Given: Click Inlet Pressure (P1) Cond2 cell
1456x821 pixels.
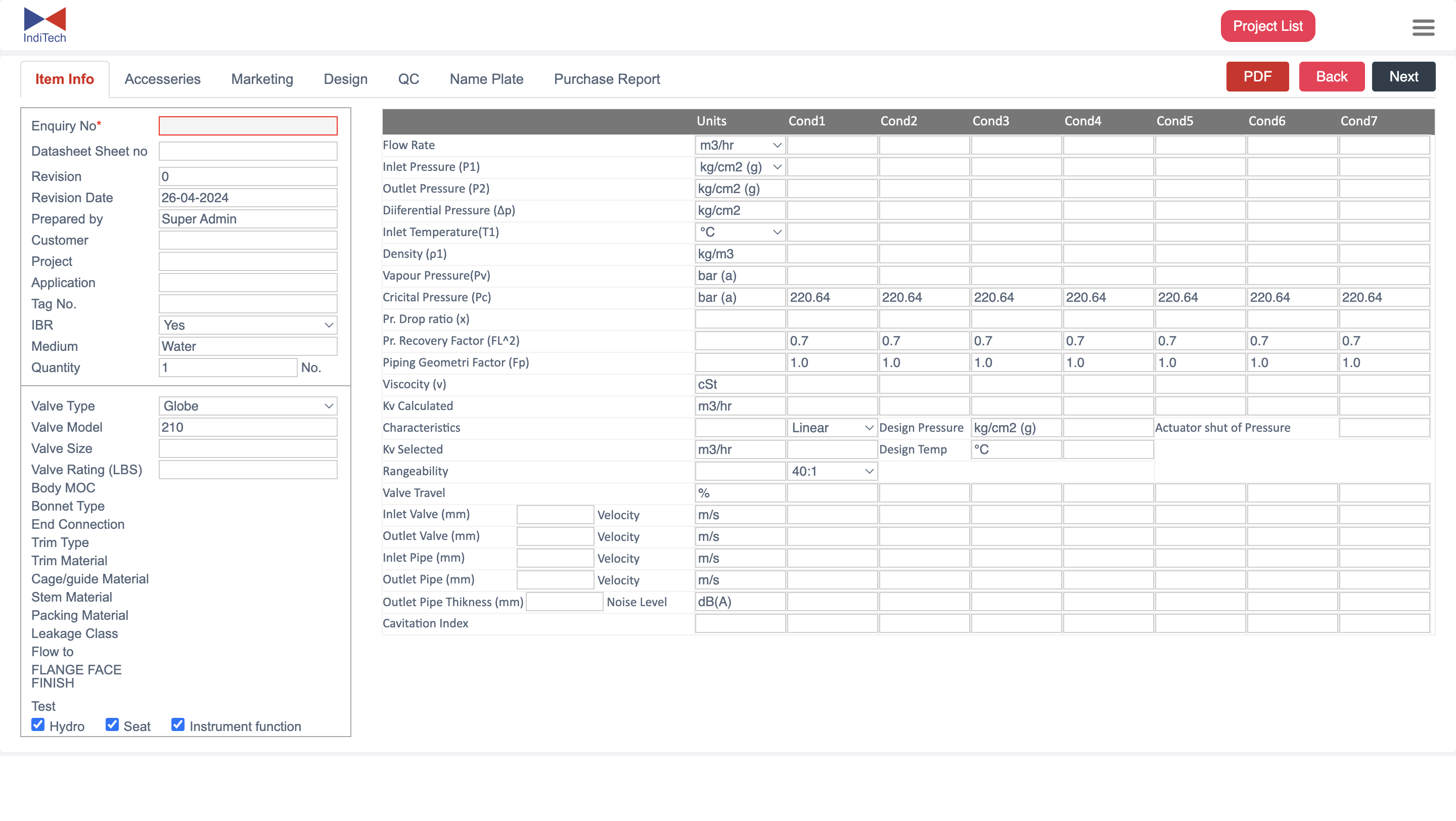Looking at the screenshot, I should pos(924,167).
